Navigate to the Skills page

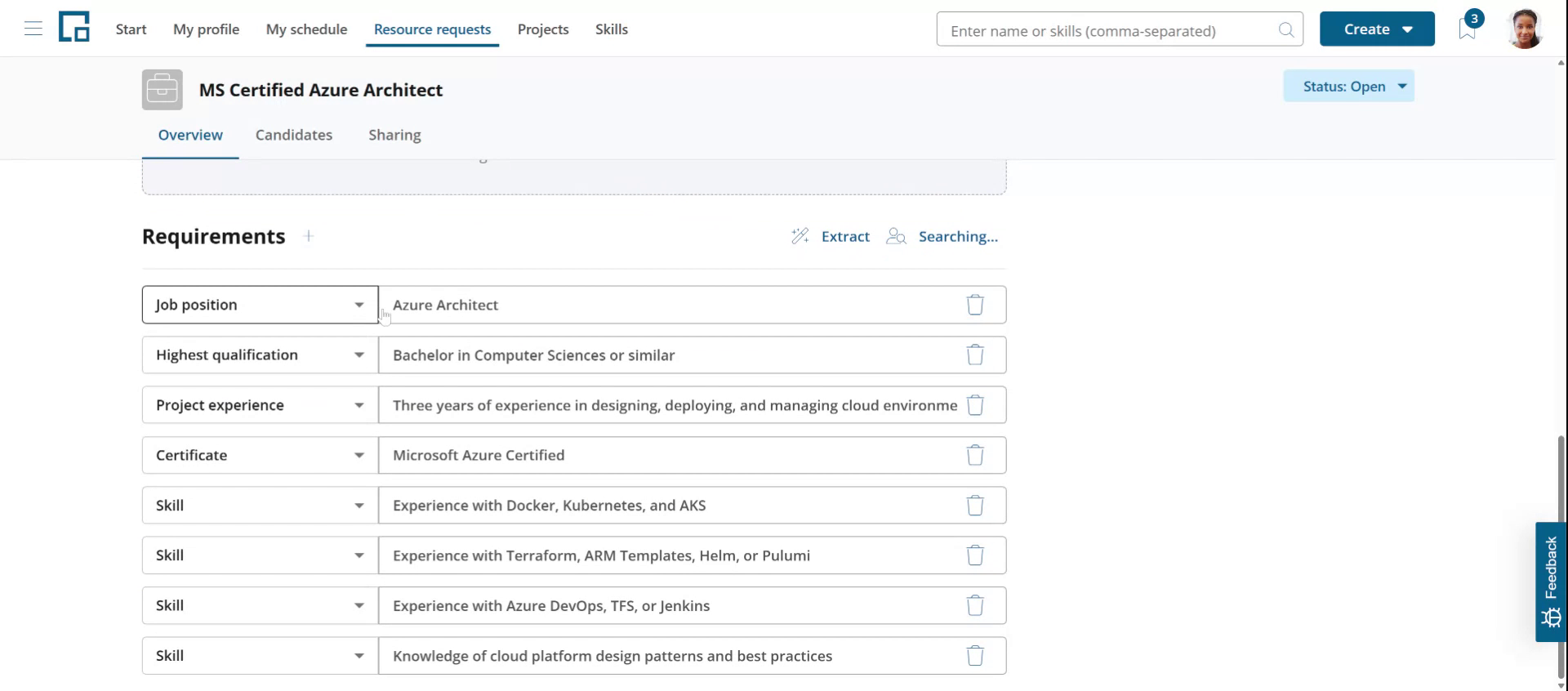coord(612,29)
